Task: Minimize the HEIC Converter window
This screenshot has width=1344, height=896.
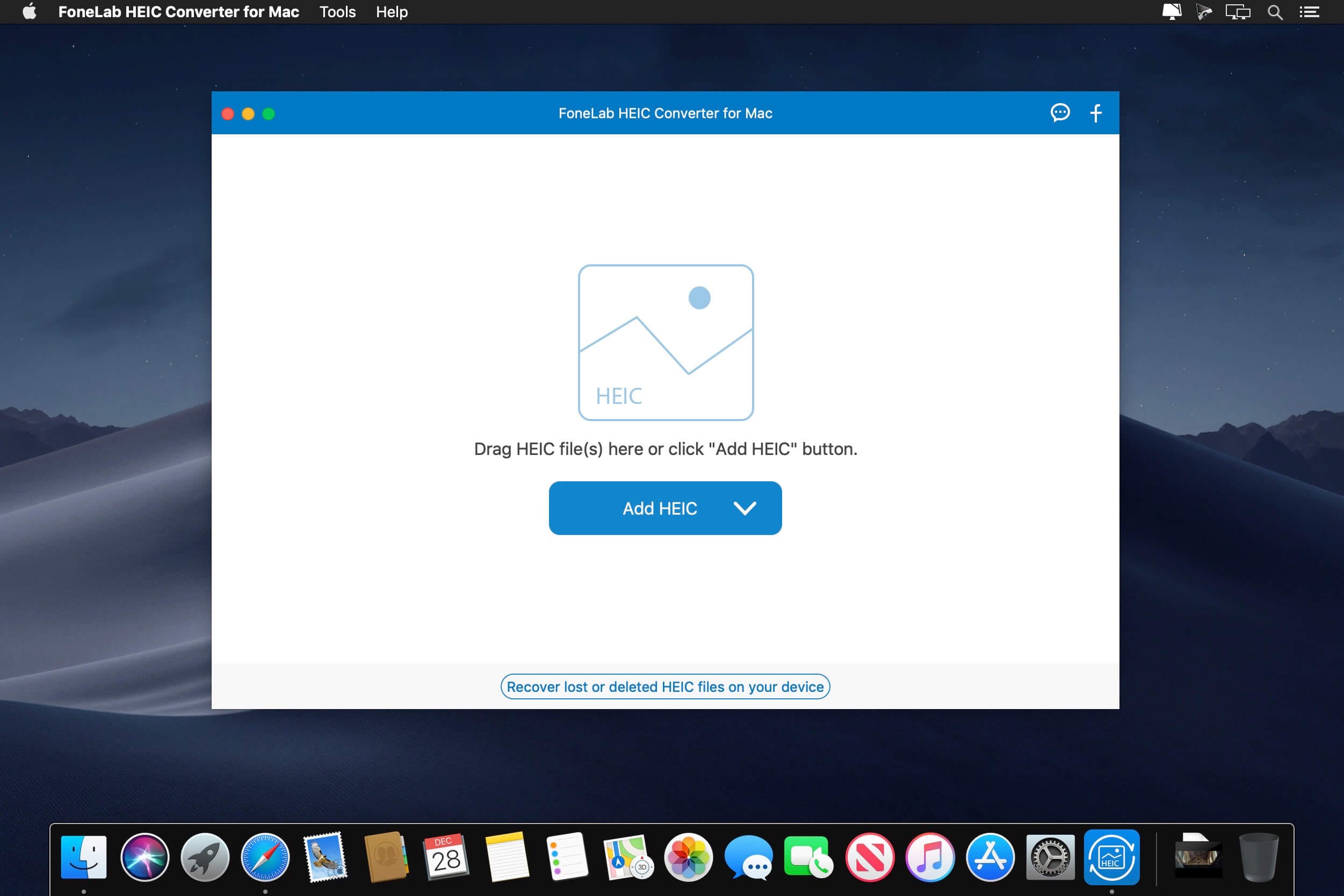Action: [x=248, y=114]
